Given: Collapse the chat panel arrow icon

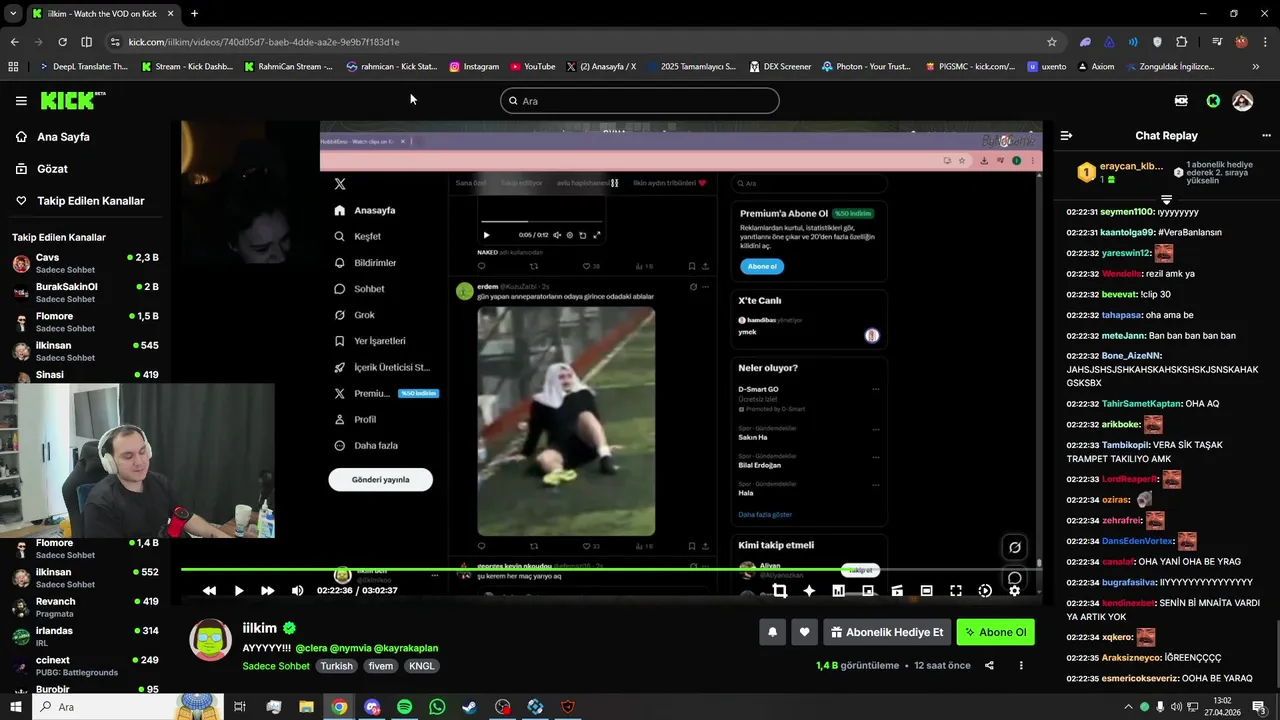Looking at the screenshot, I should [1066, 135].
